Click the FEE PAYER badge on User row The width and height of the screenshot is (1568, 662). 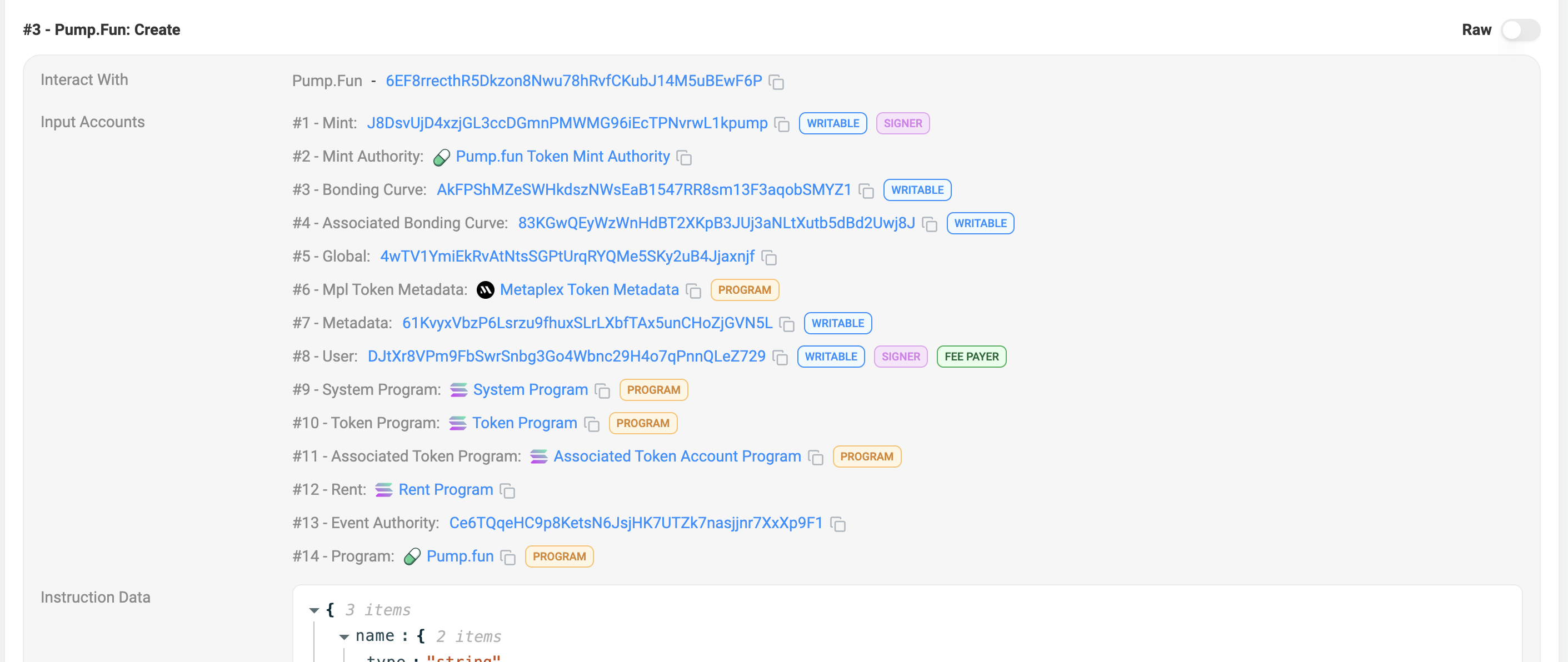point(971,357)
